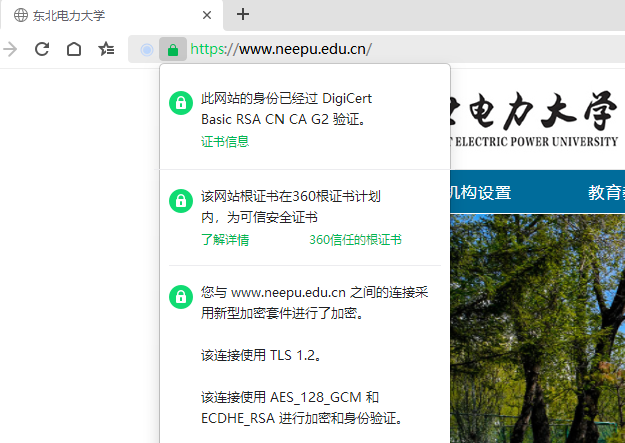Viewport: 625px width, 443px height.
Task: Close the 东北电力大学 browser tab
Action: pyautogui.click(x=206, y=15)
